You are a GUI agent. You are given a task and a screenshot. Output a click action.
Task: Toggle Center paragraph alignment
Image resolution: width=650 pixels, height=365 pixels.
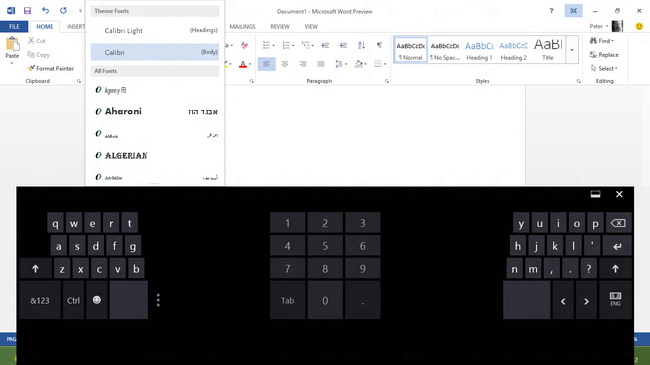coord(285,64)
